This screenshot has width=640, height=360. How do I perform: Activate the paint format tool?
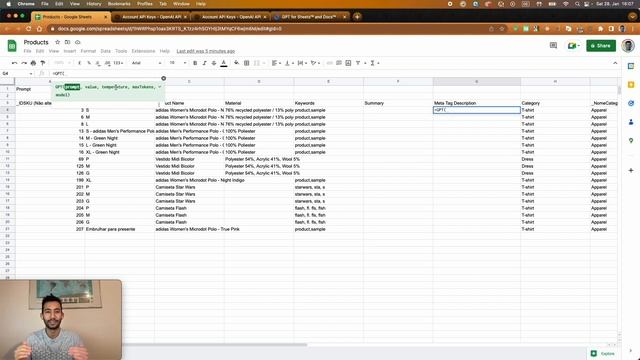pos(43,63)
